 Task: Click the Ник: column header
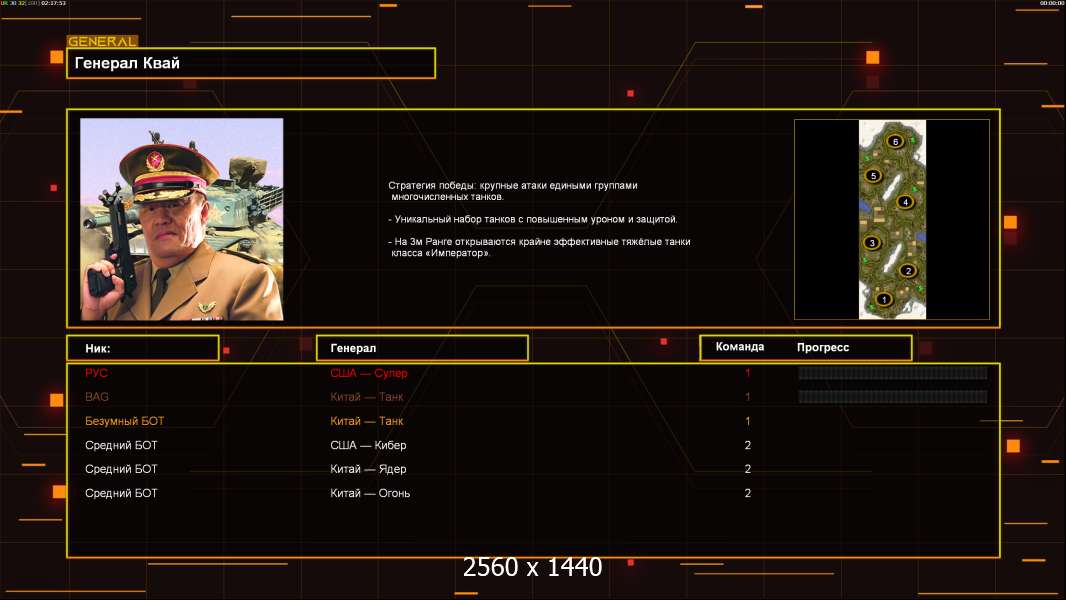(x=142, y=348)
